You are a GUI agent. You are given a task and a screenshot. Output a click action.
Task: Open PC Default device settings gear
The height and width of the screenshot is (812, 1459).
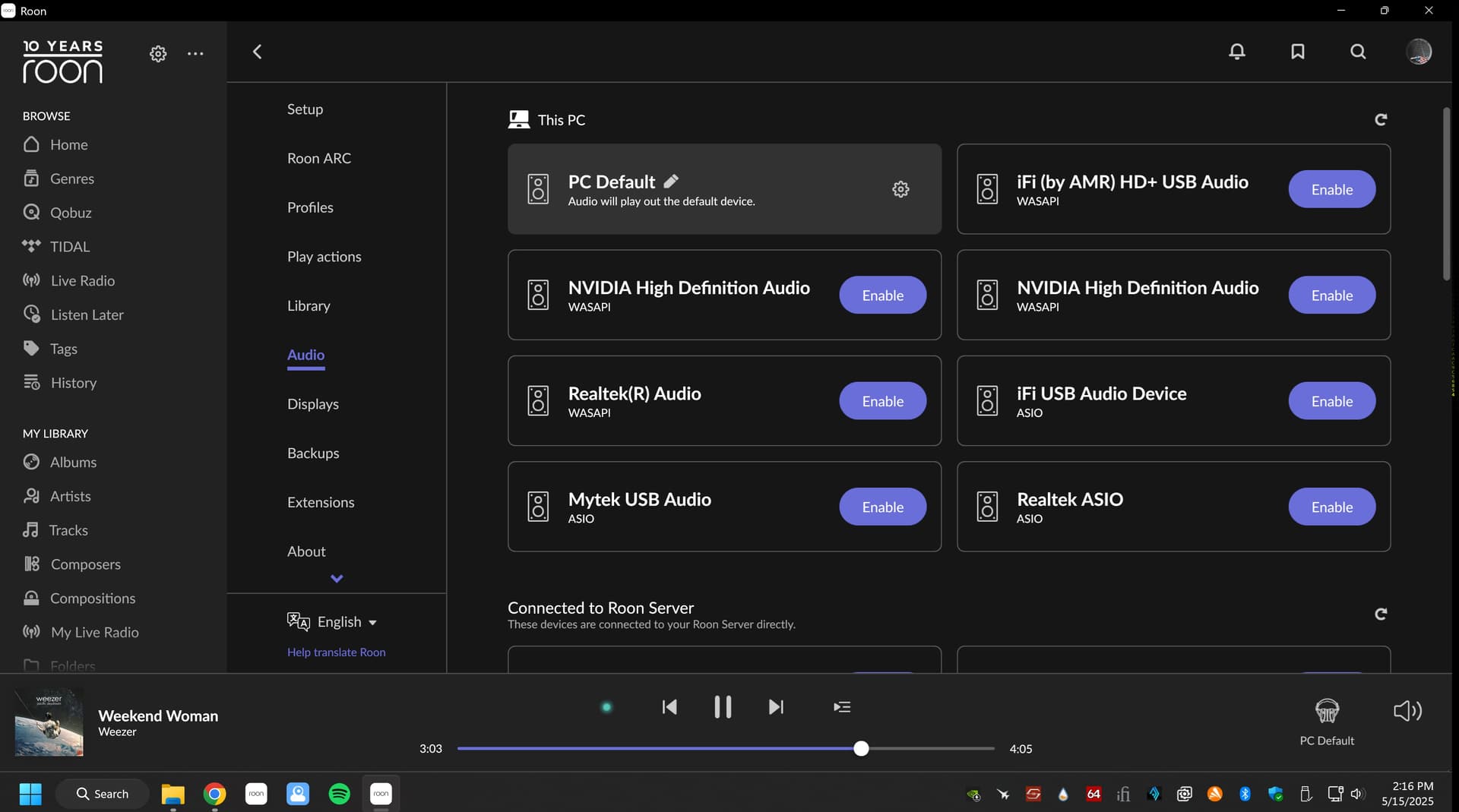[900, 189]
